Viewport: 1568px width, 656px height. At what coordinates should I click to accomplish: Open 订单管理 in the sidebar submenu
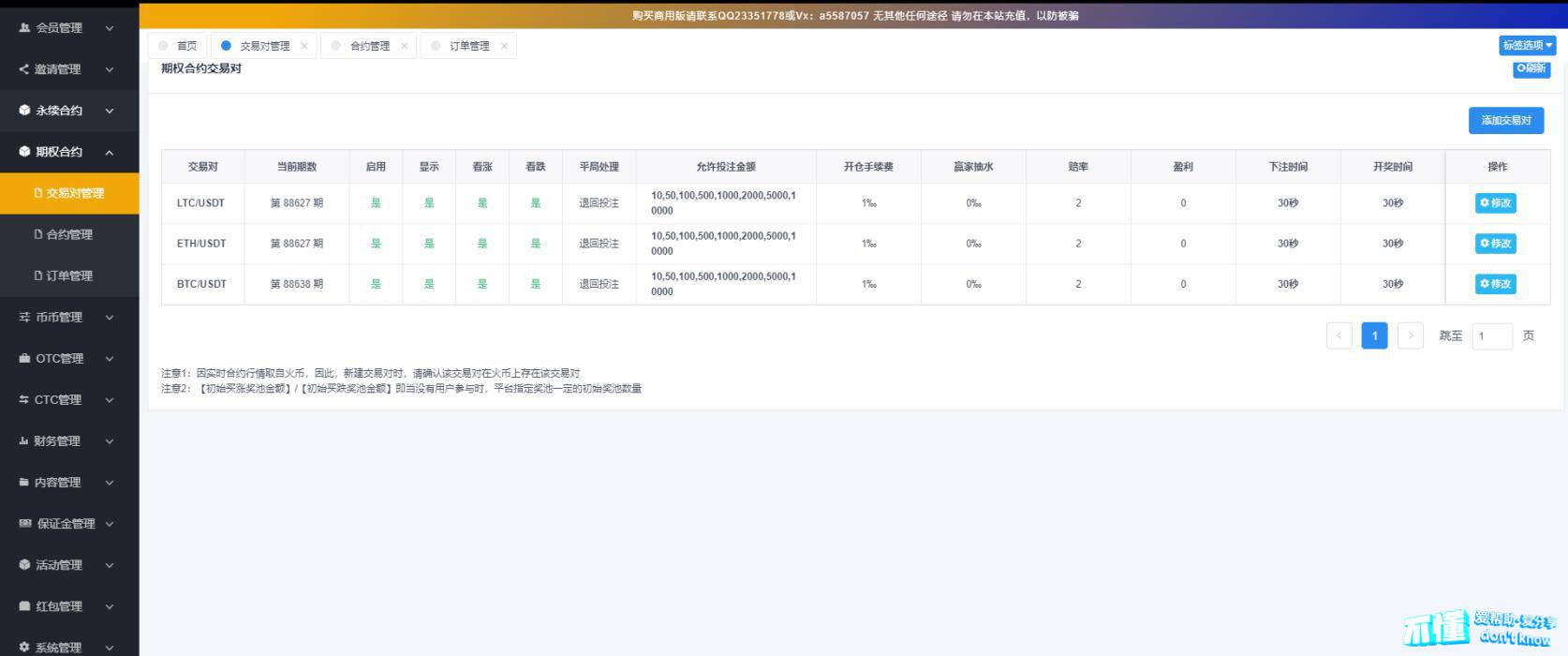69,276
